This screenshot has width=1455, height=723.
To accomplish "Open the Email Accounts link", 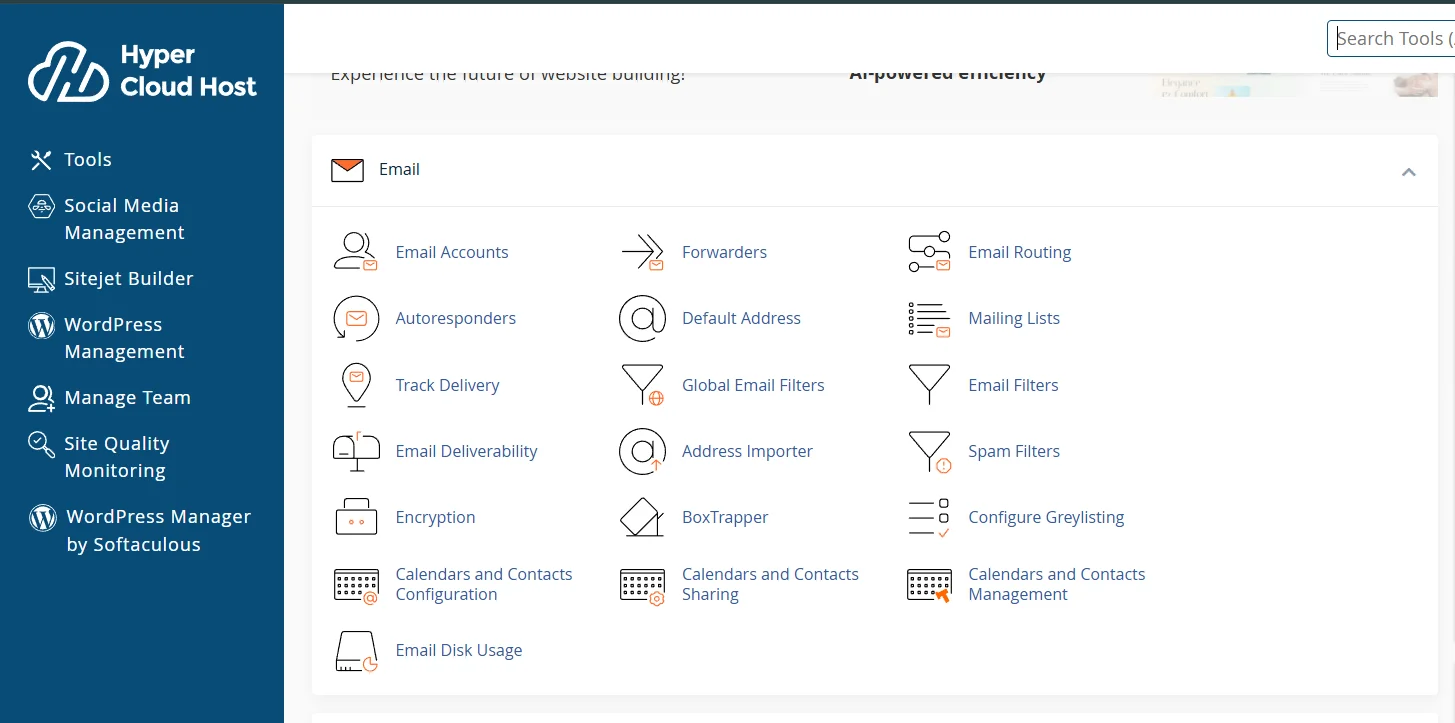I will coord(452,252).
